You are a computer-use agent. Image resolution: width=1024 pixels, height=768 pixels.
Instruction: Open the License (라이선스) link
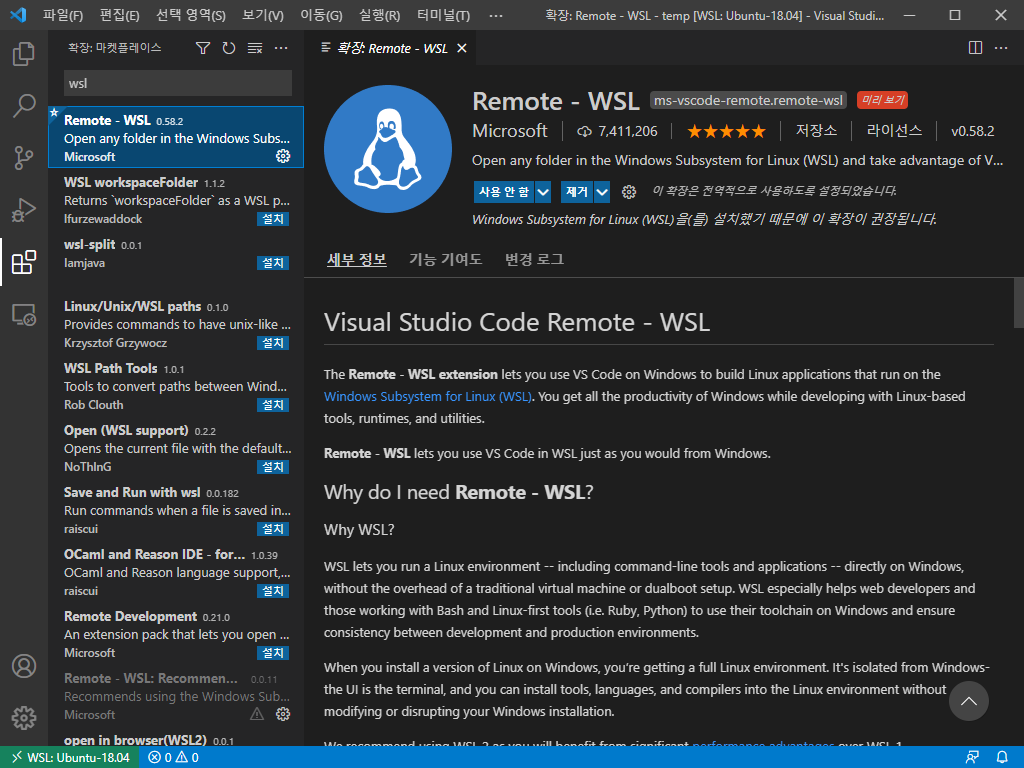tap(894, 131)
